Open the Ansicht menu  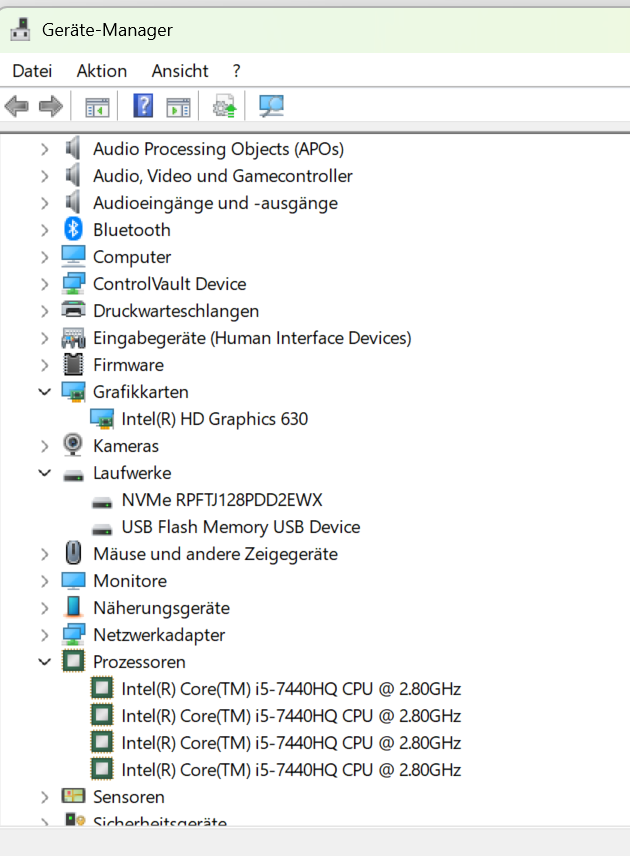tap(180, 71)
